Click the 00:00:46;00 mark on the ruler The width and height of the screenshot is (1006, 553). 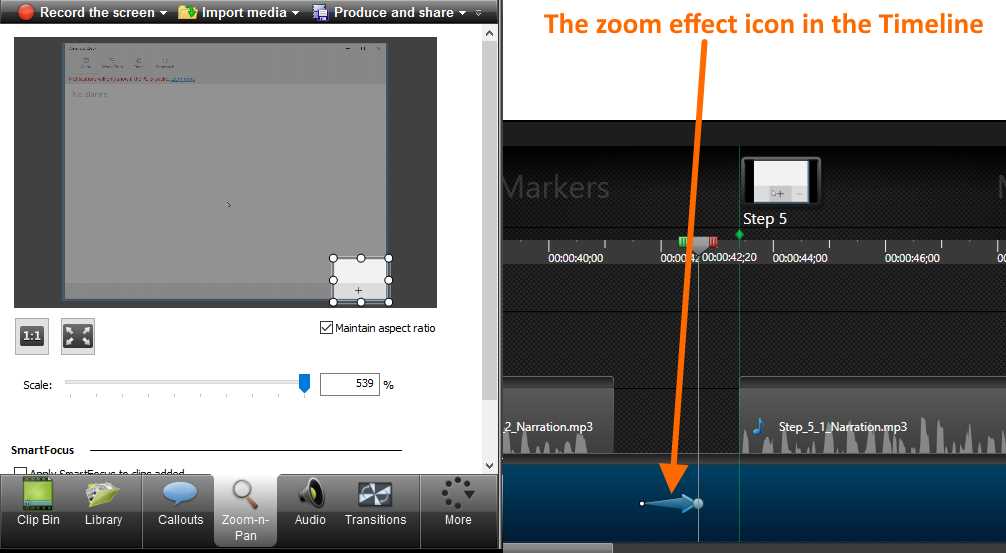click(912, 258)
